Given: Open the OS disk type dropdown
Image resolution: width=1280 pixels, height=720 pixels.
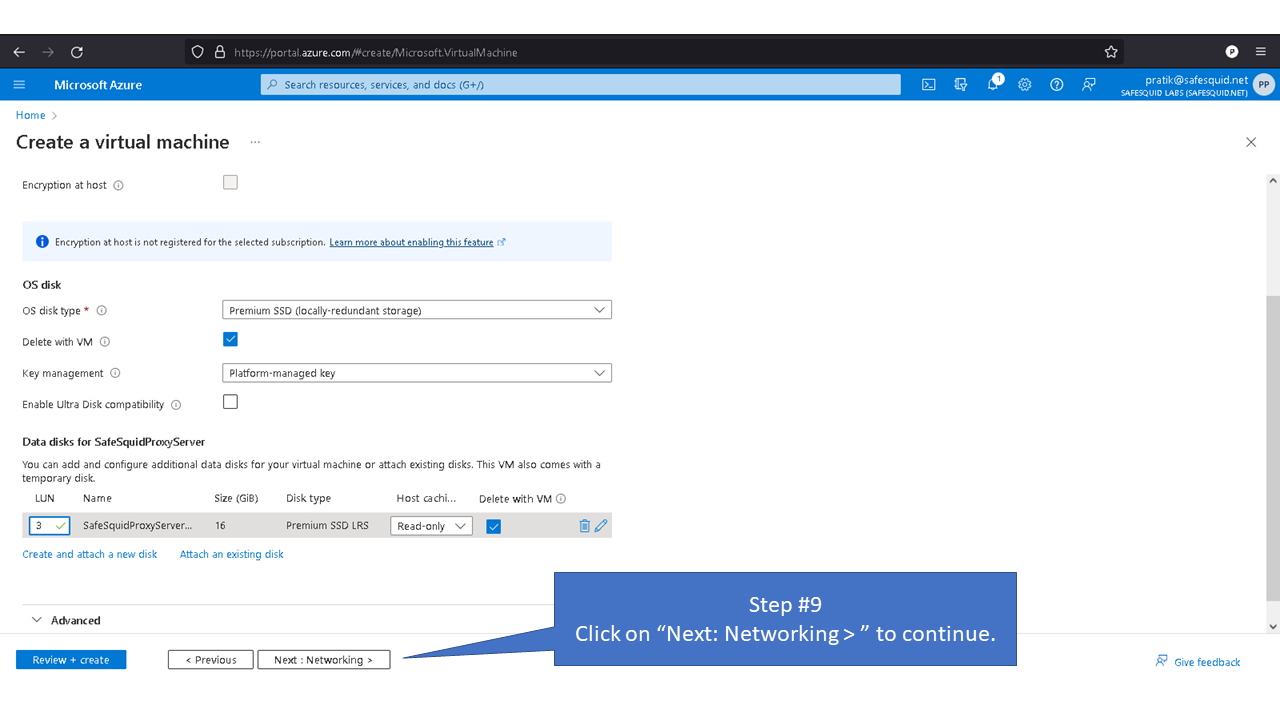Looking at the screenshot, I should (416, 310).
